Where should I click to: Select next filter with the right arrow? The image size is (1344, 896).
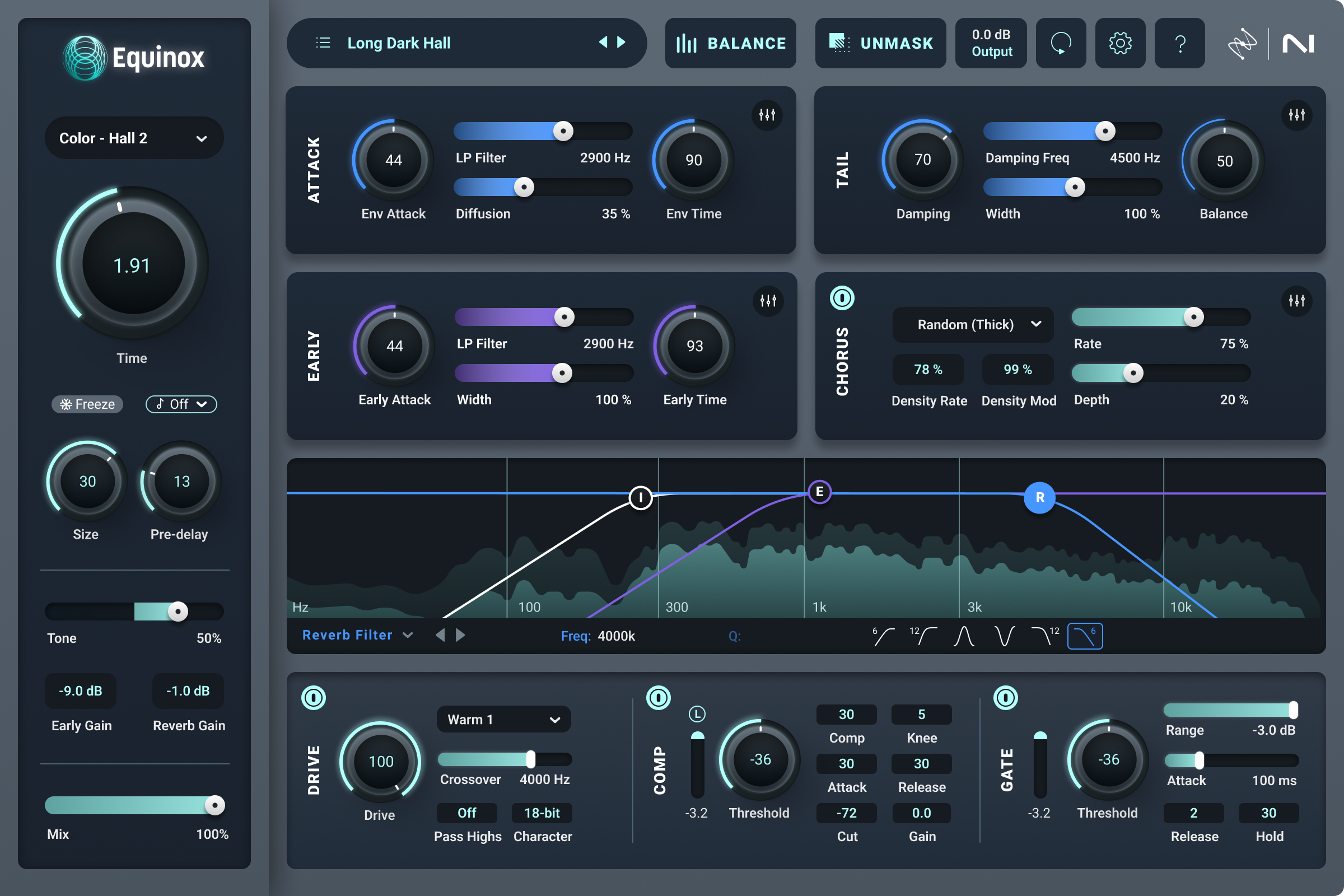pos(460,636)
